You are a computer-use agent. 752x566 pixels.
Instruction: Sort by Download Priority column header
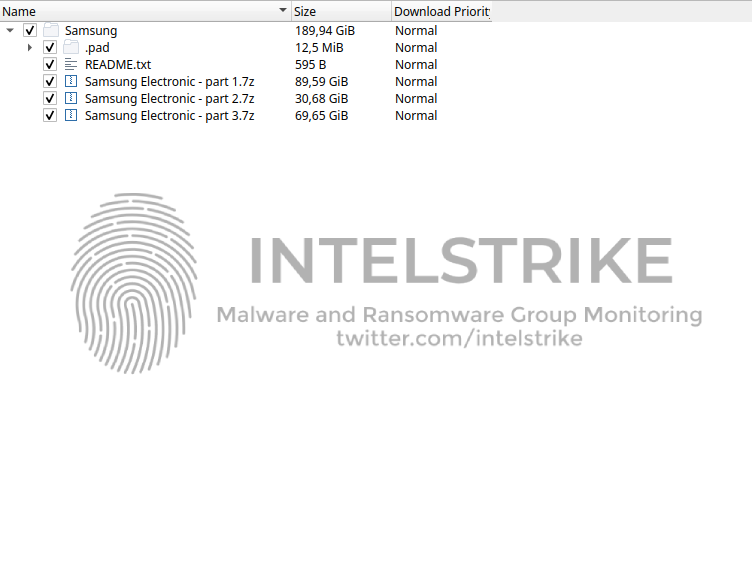[x=442, y=11]
